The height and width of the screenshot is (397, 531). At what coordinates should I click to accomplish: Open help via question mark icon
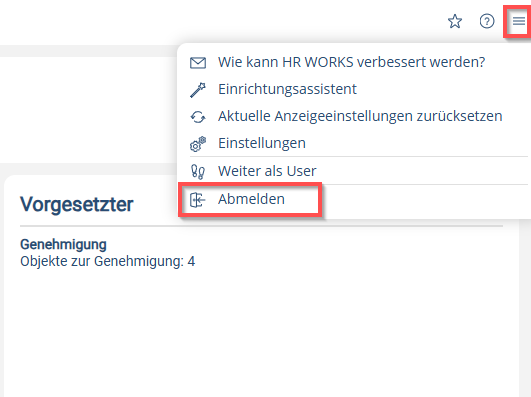click(x=487, y=21)
